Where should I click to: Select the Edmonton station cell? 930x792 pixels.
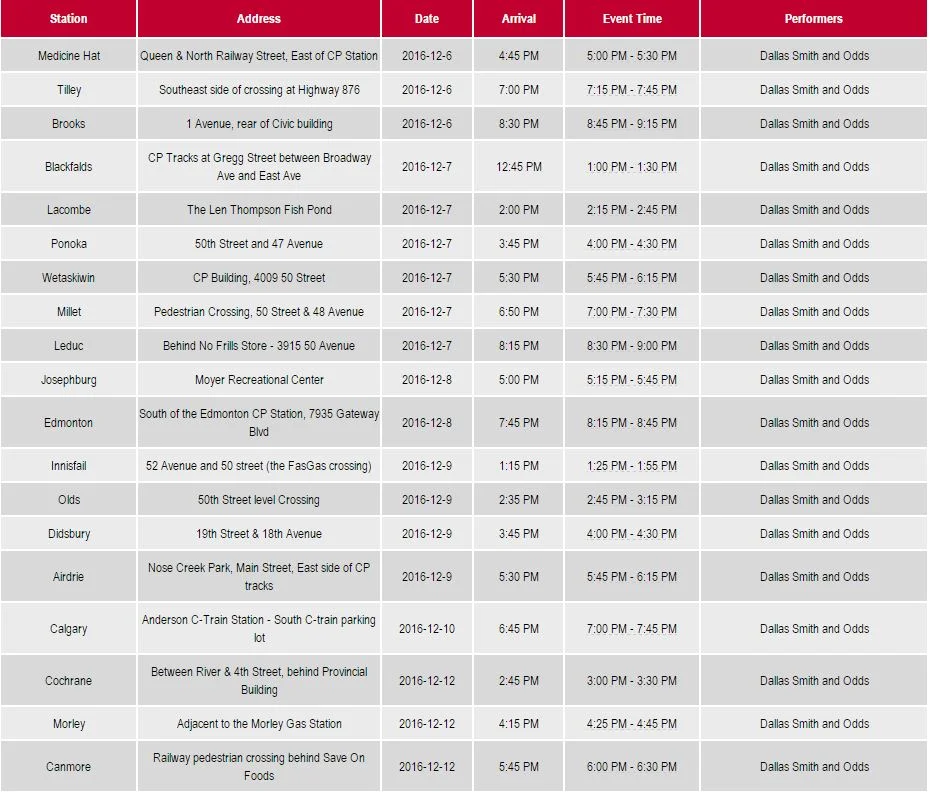[69, 422]
